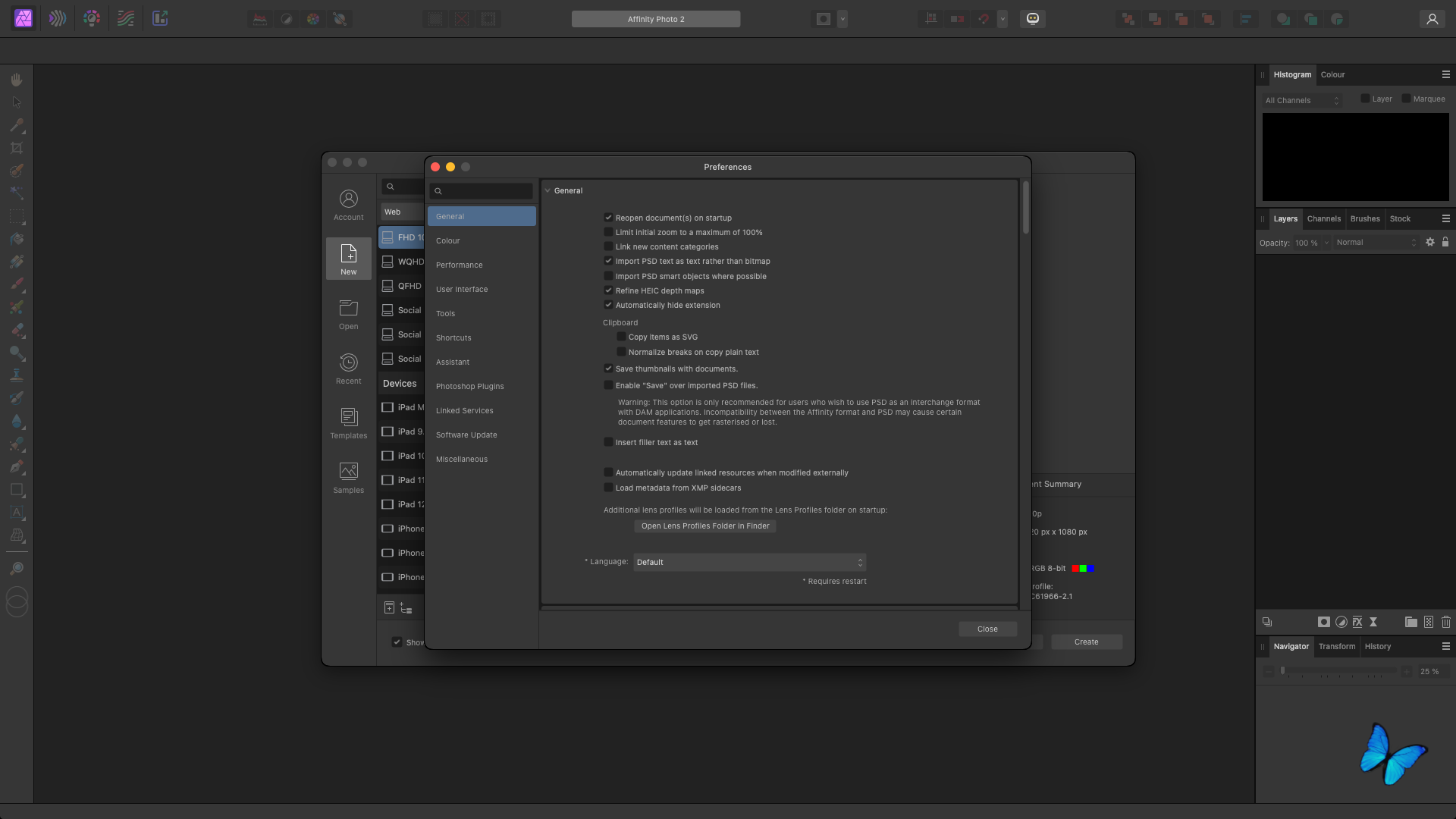
Task: Enable Link new content categories
Action: [x=607, y=246]
